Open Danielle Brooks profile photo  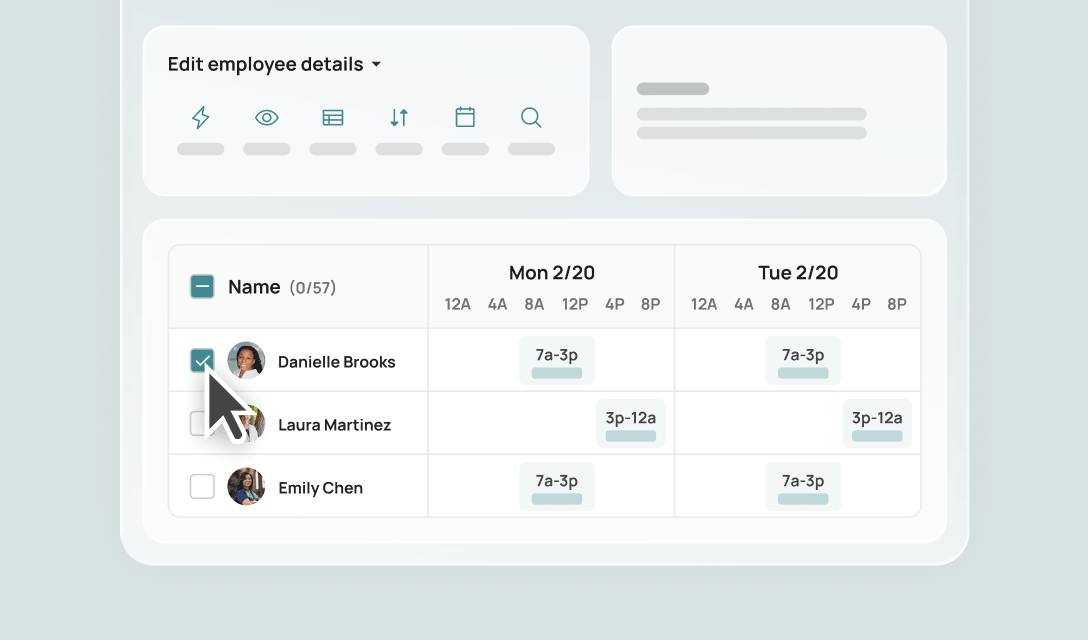tap(246, 360)
